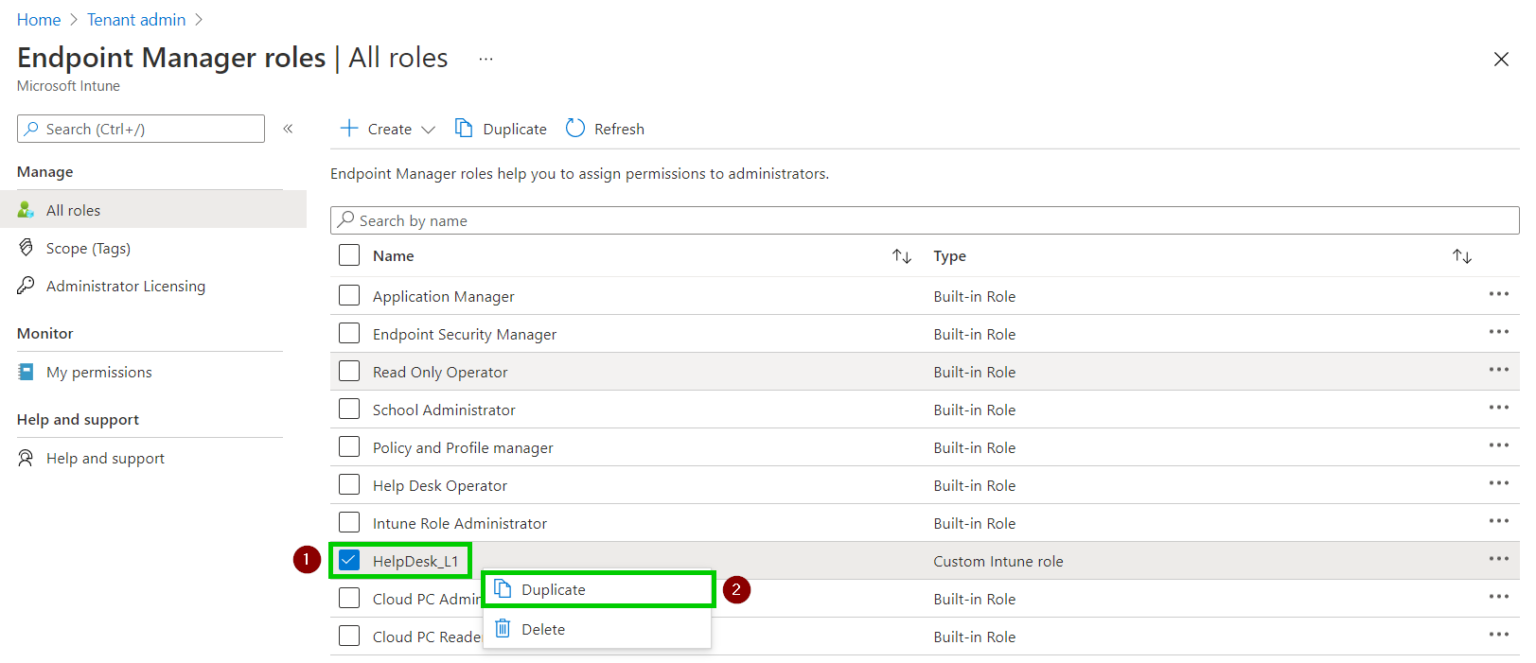Go to Tenant admin breadcrumb link
The image size is (1536, 663).
(x=135, y=19)
